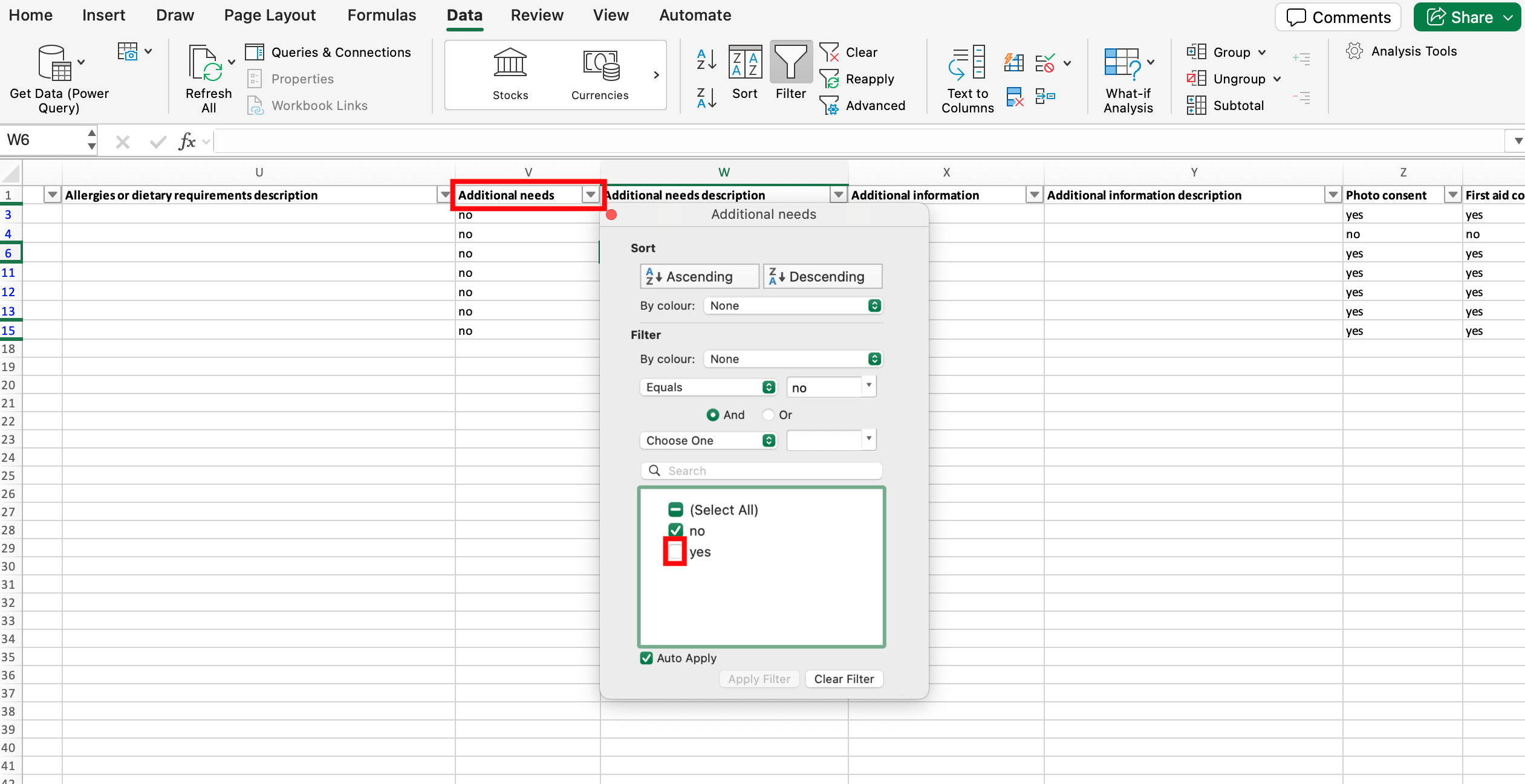Switch to the Formulas tab
Viewport: 1525px width, 784px height.
[x=382, y=16]
